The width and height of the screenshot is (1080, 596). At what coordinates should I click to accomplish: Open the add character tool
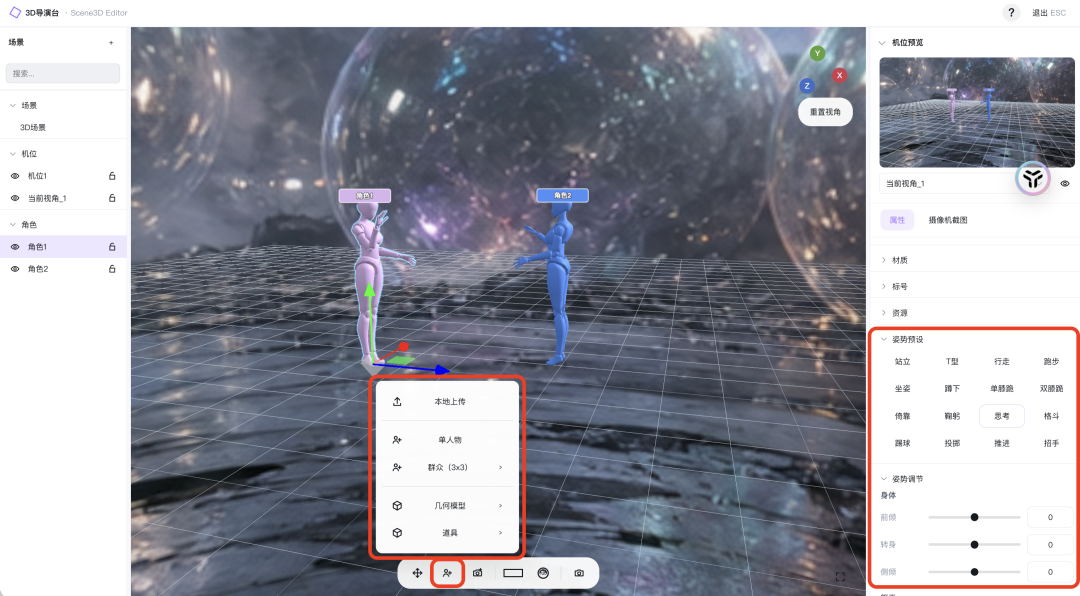tap(448, 573)
